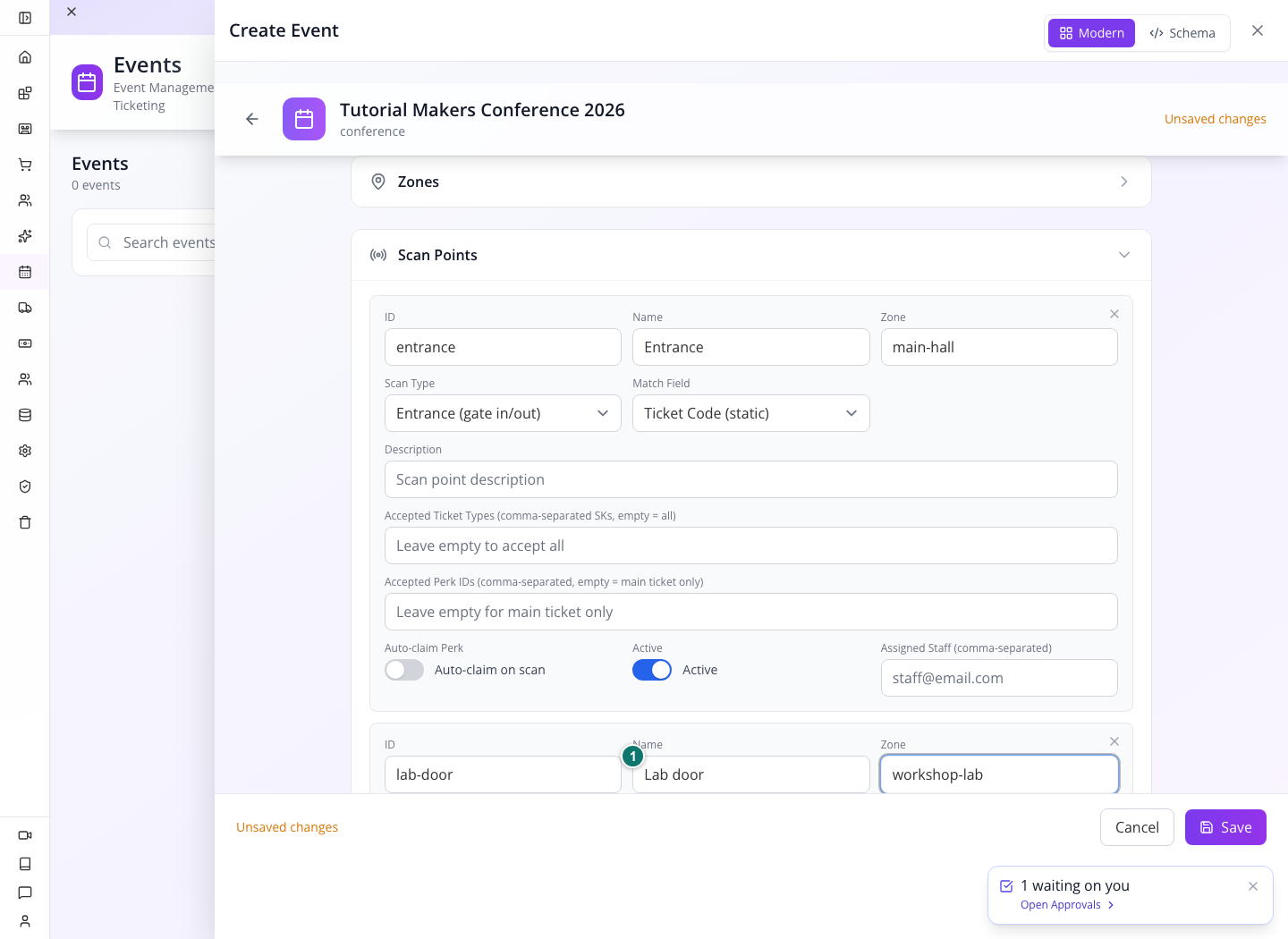Image resolution: width=1288 pixels, height=939 pixels.
Task: Open the Match Field dropdown
Action: (x=750, y=413)
